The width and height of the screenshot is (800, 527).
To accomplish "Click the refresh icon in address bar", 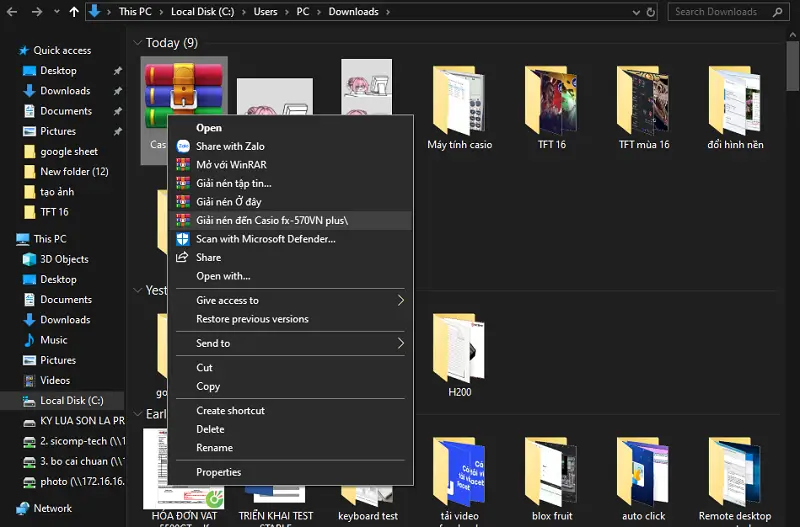I will 651,12.
